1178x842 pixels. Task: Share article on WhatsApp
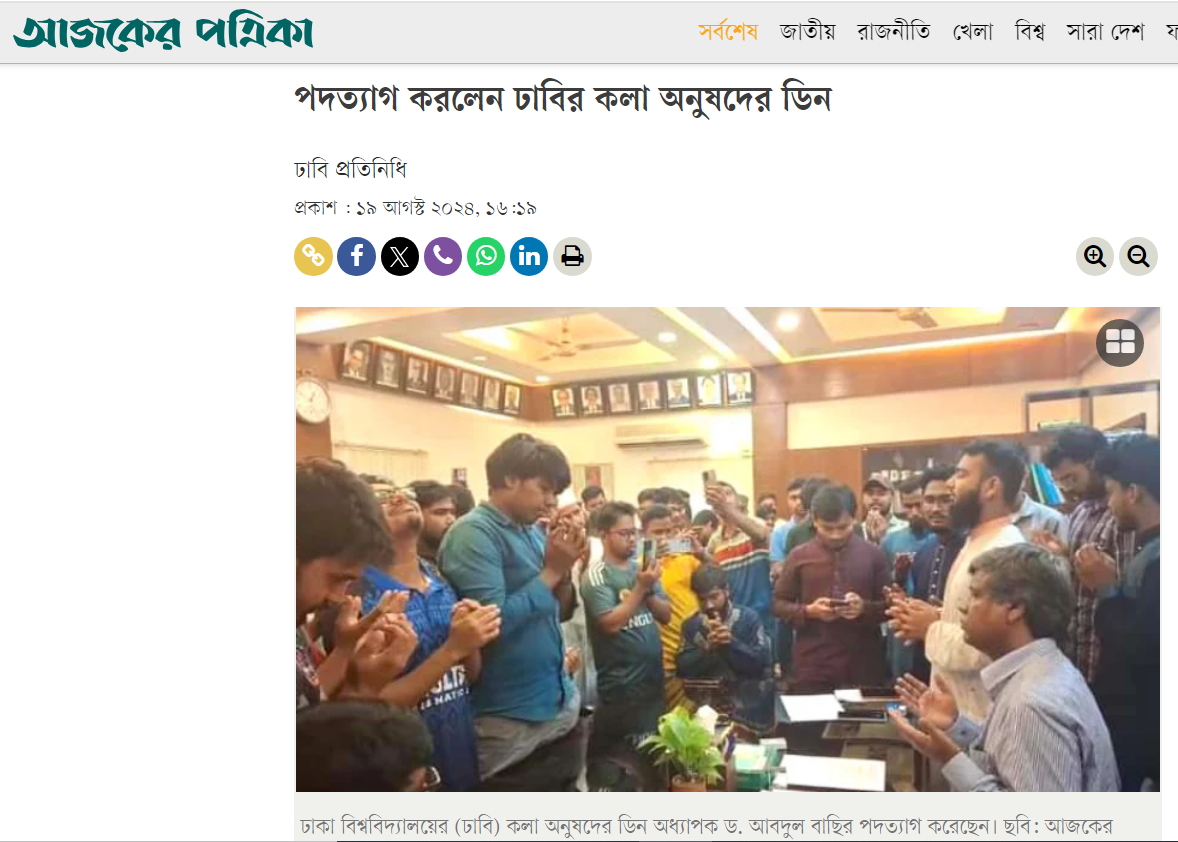pos(486,257)
